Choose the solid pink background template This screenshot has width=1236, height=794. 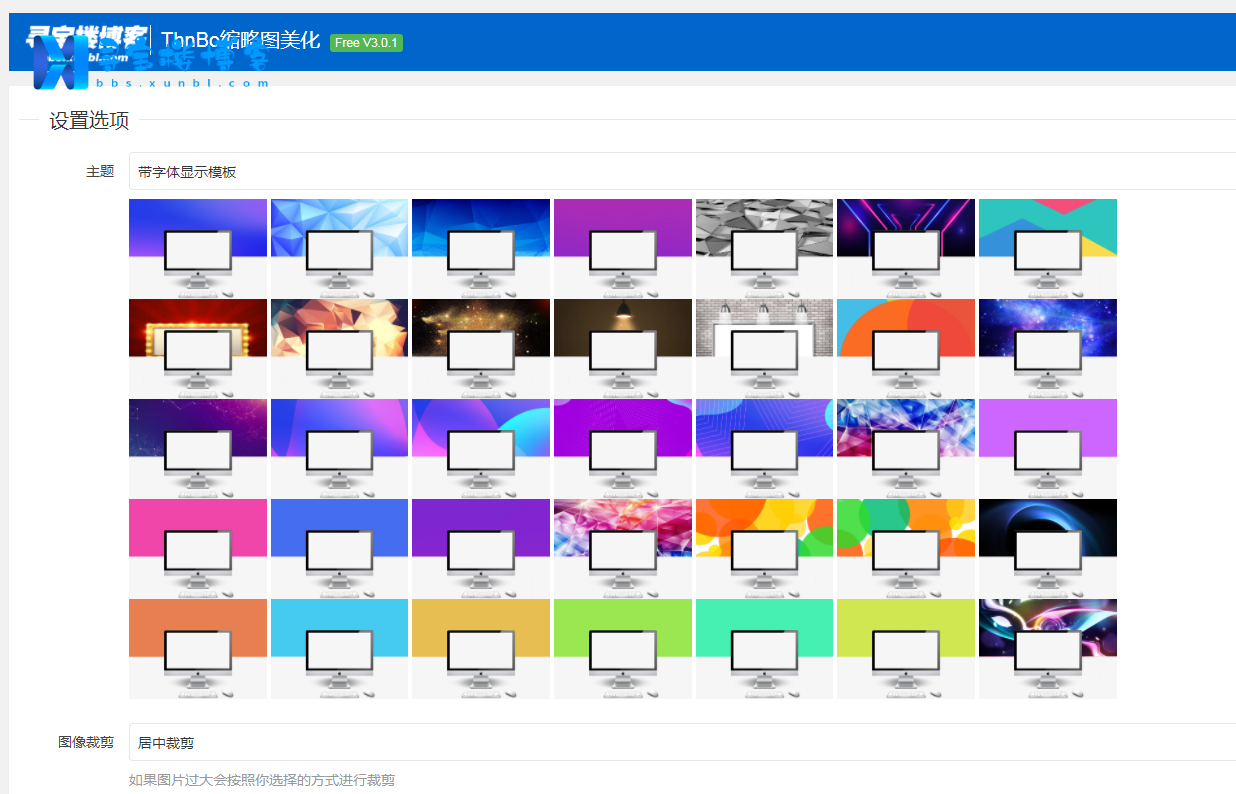tap(197, 548)
